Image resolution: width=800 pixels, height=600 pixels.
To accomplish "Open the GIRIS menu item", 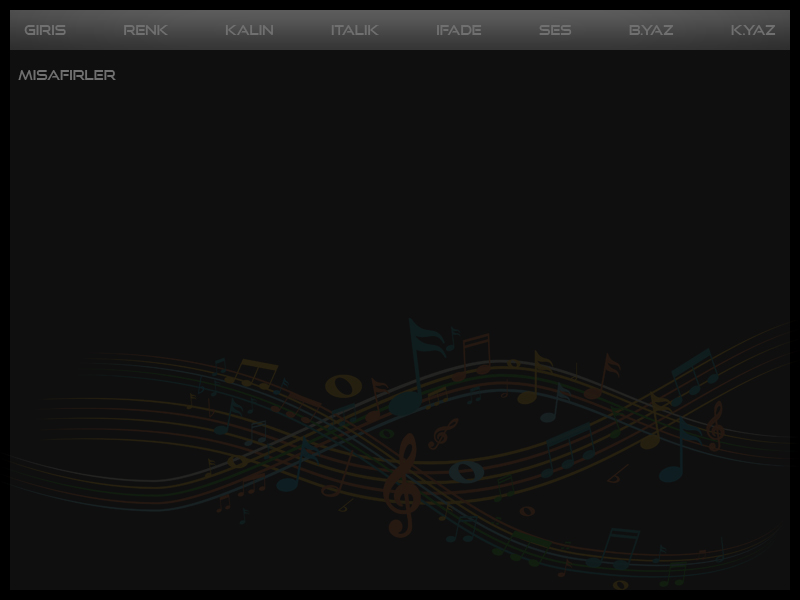I will (45, 30).
